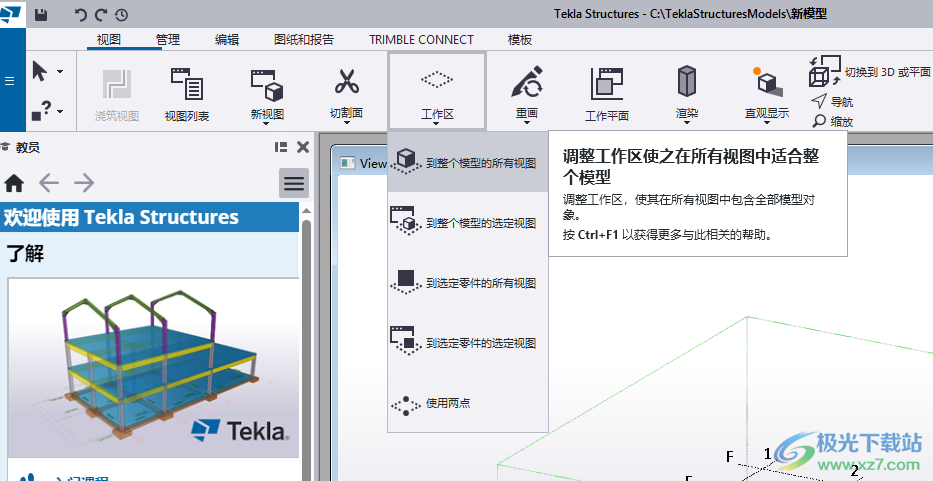Click 切换到 3D 或平面
933x481 pixels.
point(869,71)
